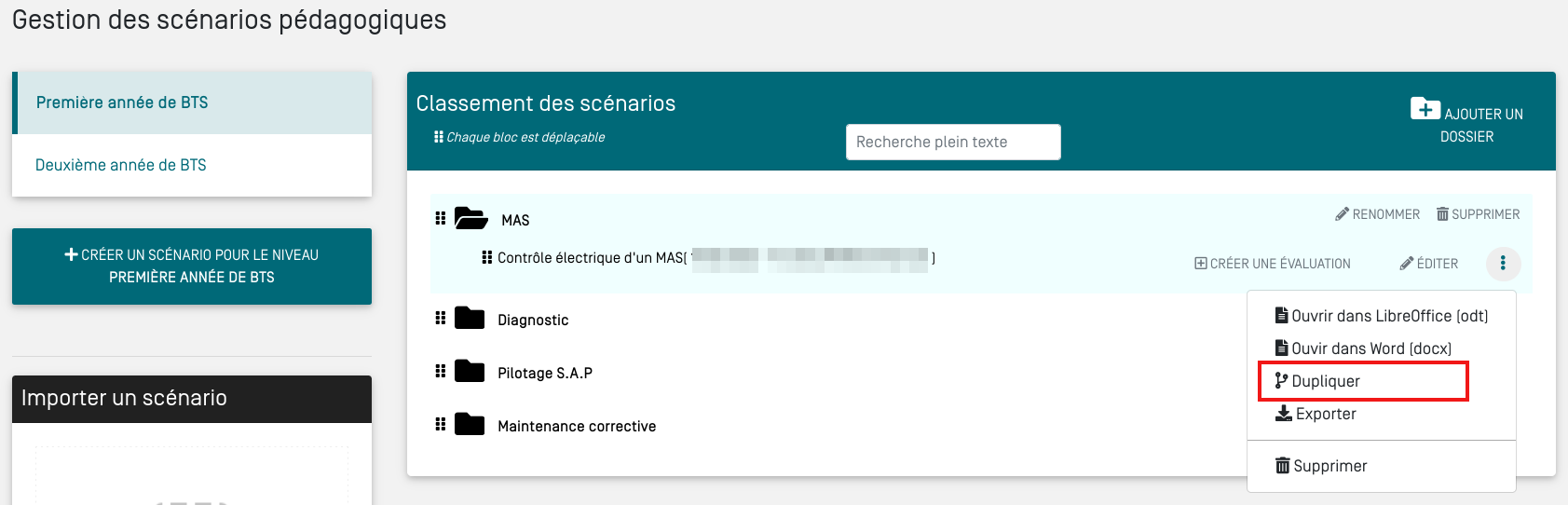Focus the Recherche plein texte field
This screenshot has width=1568, height=505.
pos(953,142)
